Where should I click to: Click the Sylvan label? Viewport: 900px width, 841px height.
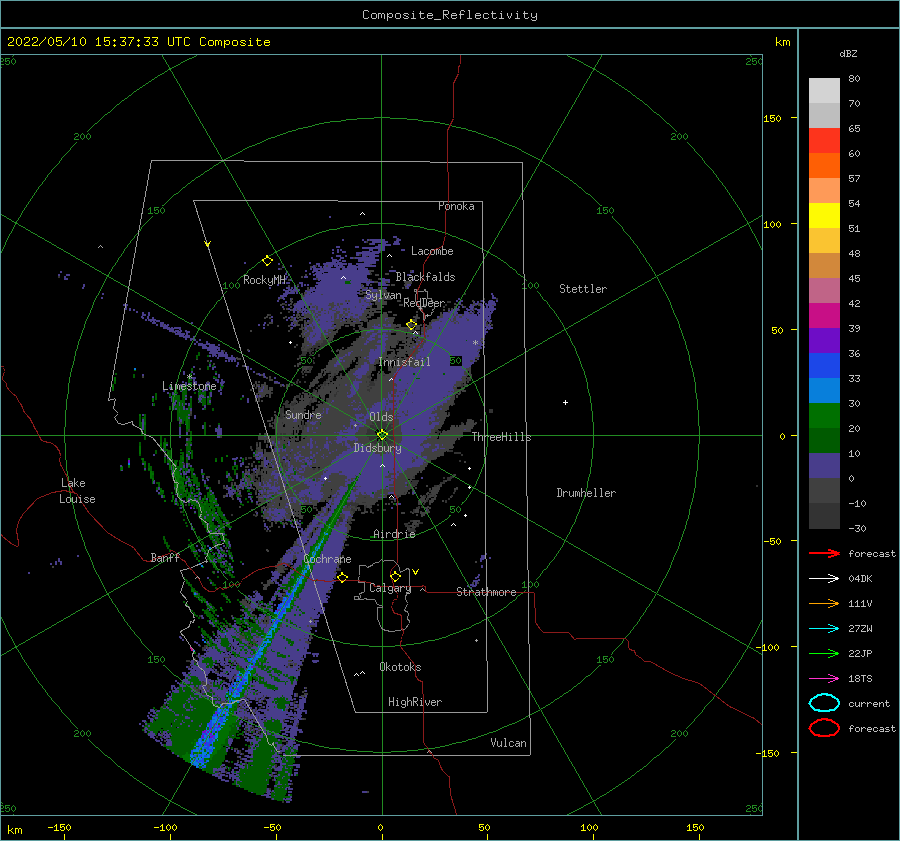click(x=383, y=295)
